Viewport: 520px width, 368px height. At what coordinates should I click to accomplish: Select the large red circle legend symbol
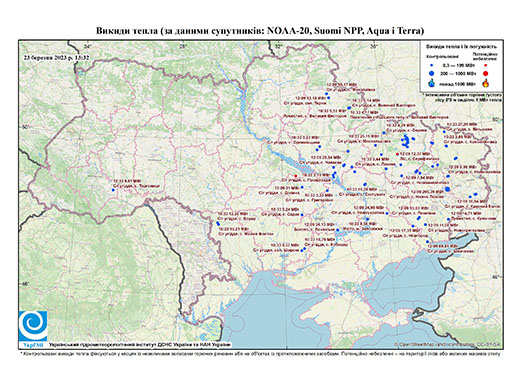tap(486, 73)
